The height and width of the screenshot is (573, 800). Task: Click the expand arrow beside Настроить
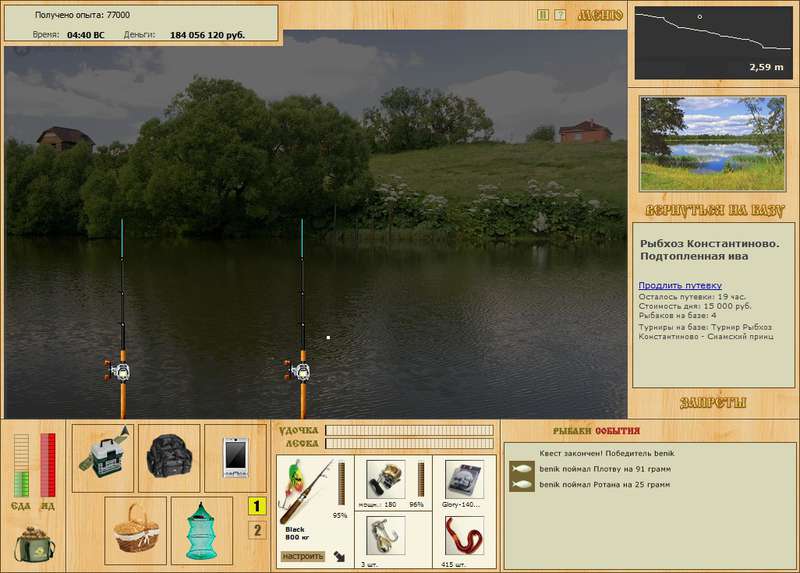[x=339, y=556]
